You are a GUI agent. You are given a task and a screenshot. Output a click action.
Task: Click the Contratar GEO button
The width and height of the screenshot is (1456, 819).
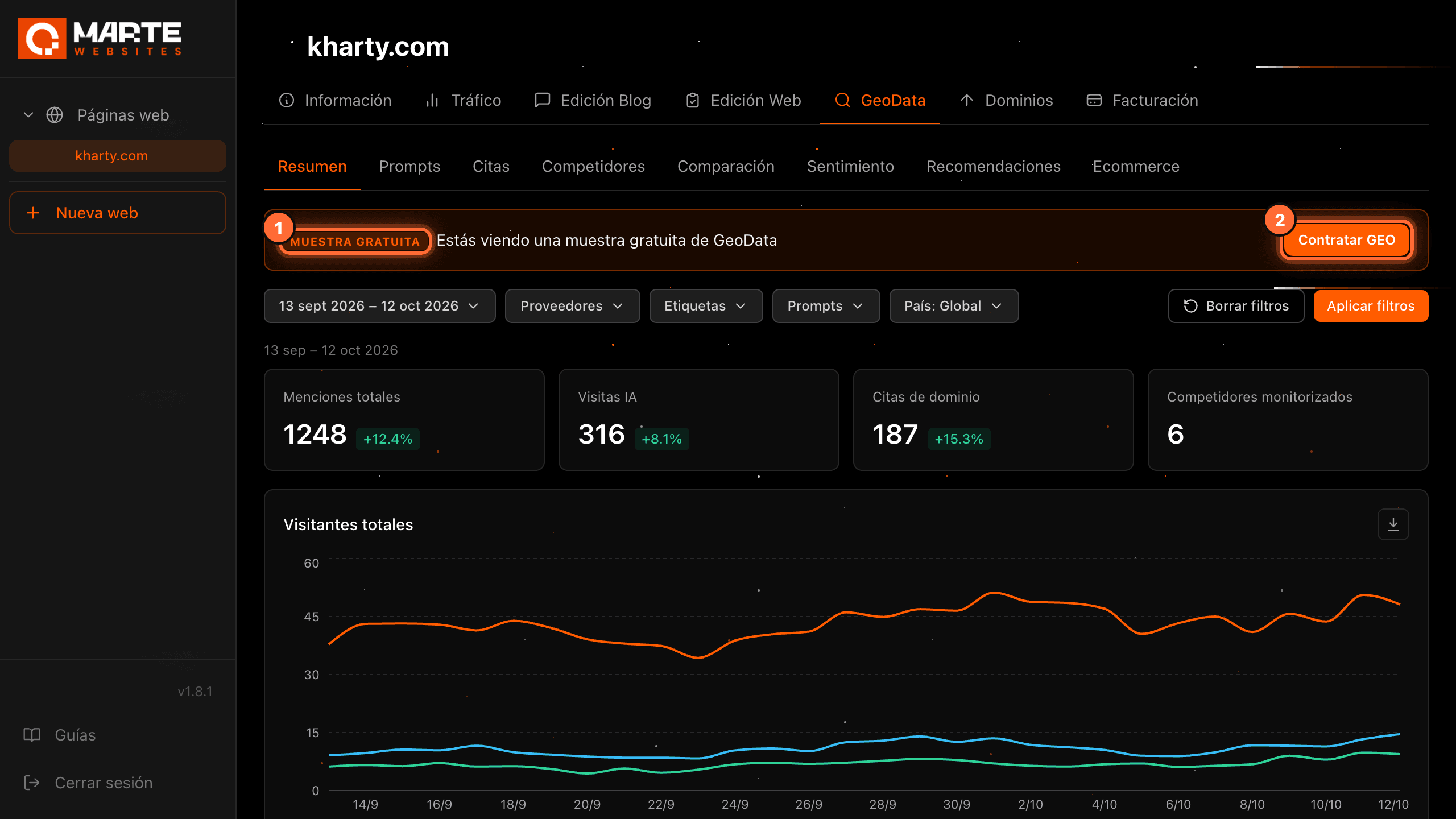coord(1346,240)
